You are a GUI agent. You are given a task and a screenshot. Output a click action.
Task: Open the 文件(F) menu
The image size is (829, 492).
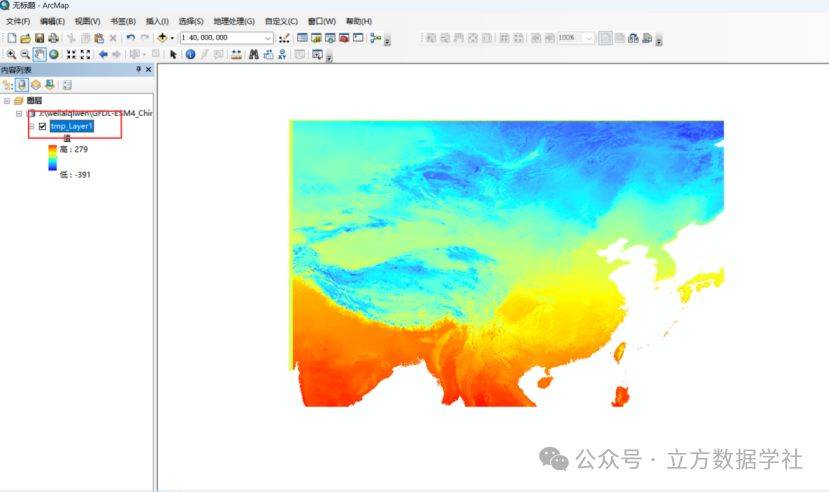[x=18, y=21]
